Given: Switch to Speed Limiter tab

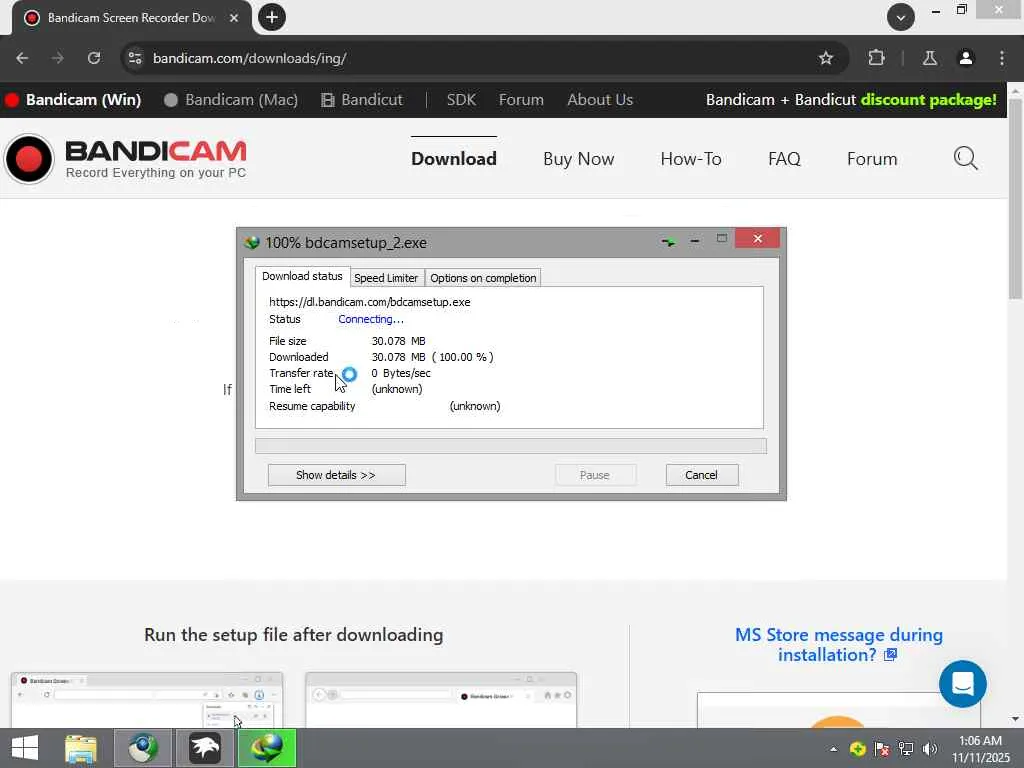Looking at the screenshot, I should coord(386,278).
